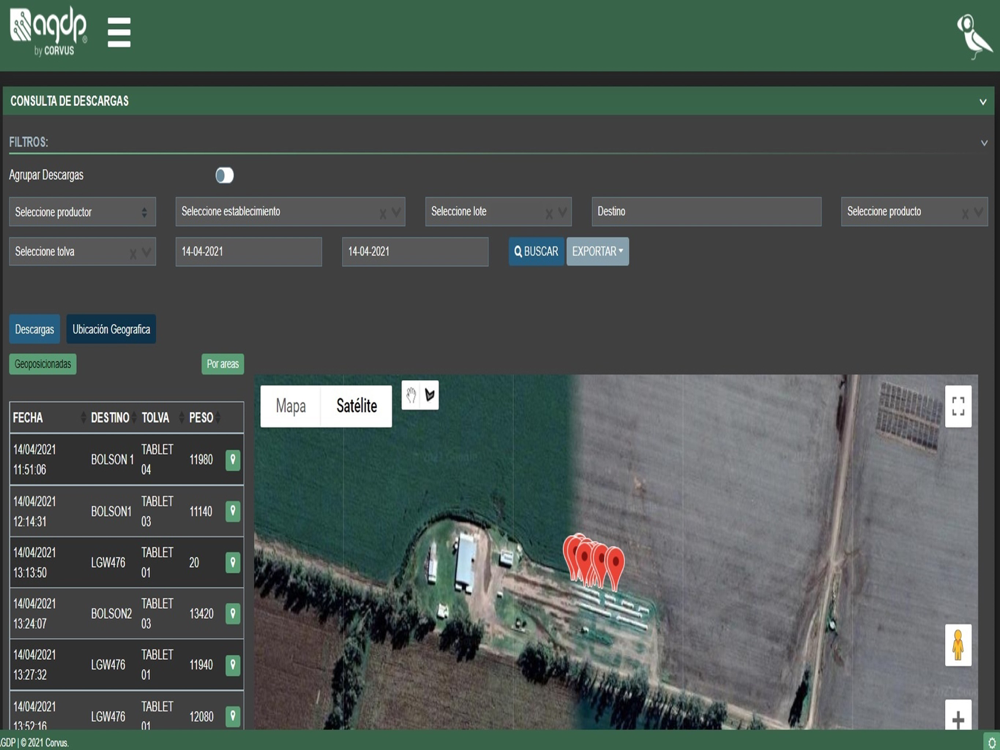This screenshot has width=1000, height=750.
Task: Select the hand pan tool on map
Action: (x=411, y=395)
